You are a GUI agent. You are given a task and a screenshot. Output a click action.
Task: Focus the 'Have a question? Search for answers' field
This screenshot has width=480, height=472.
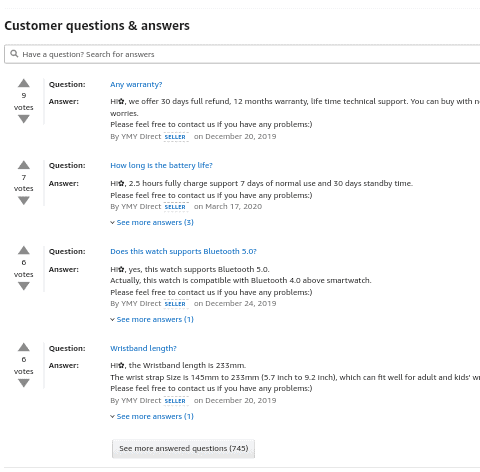point(242,54)
